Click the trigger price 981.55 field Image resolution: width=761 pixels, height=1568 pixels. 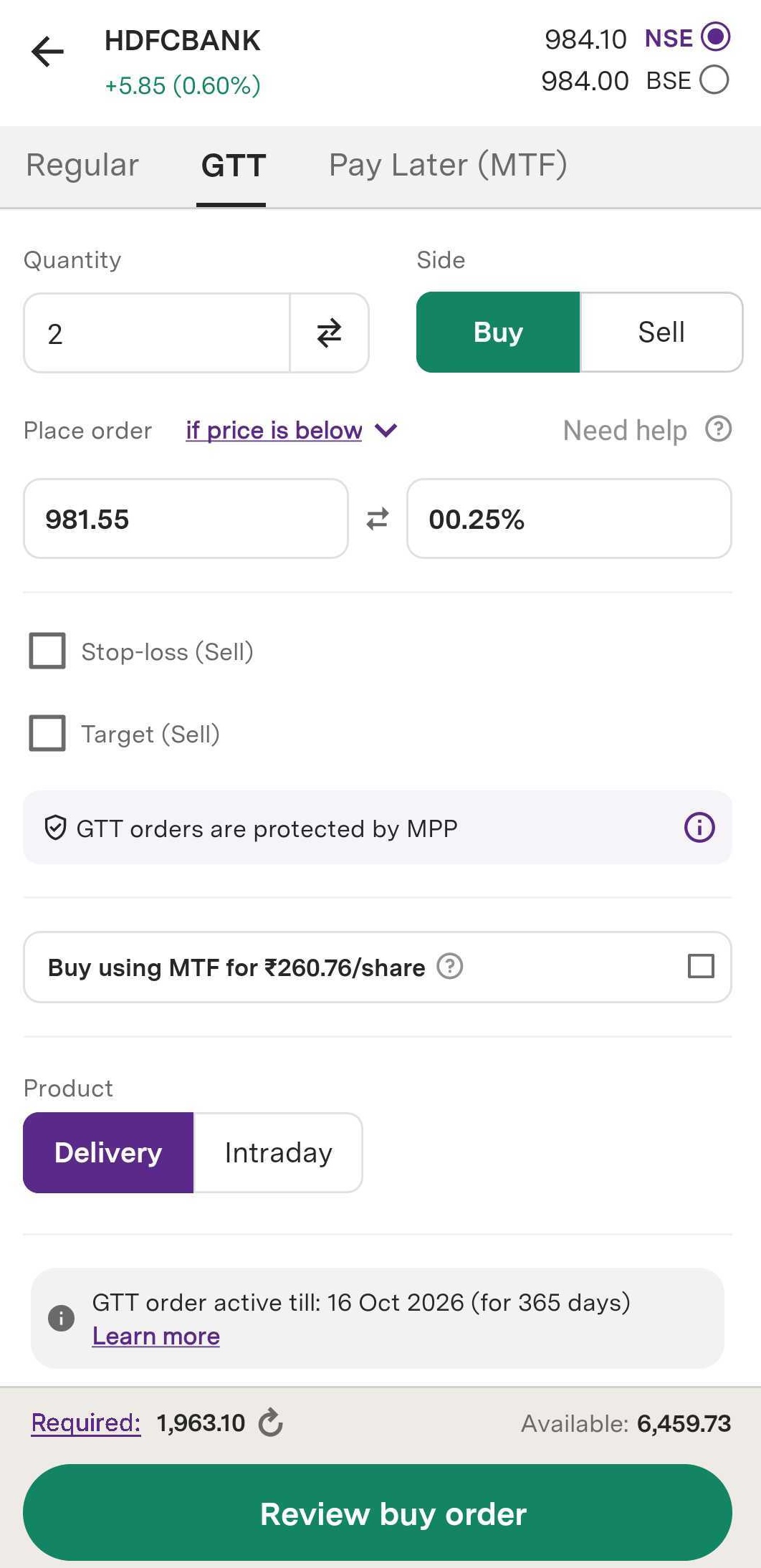(186, 519)
